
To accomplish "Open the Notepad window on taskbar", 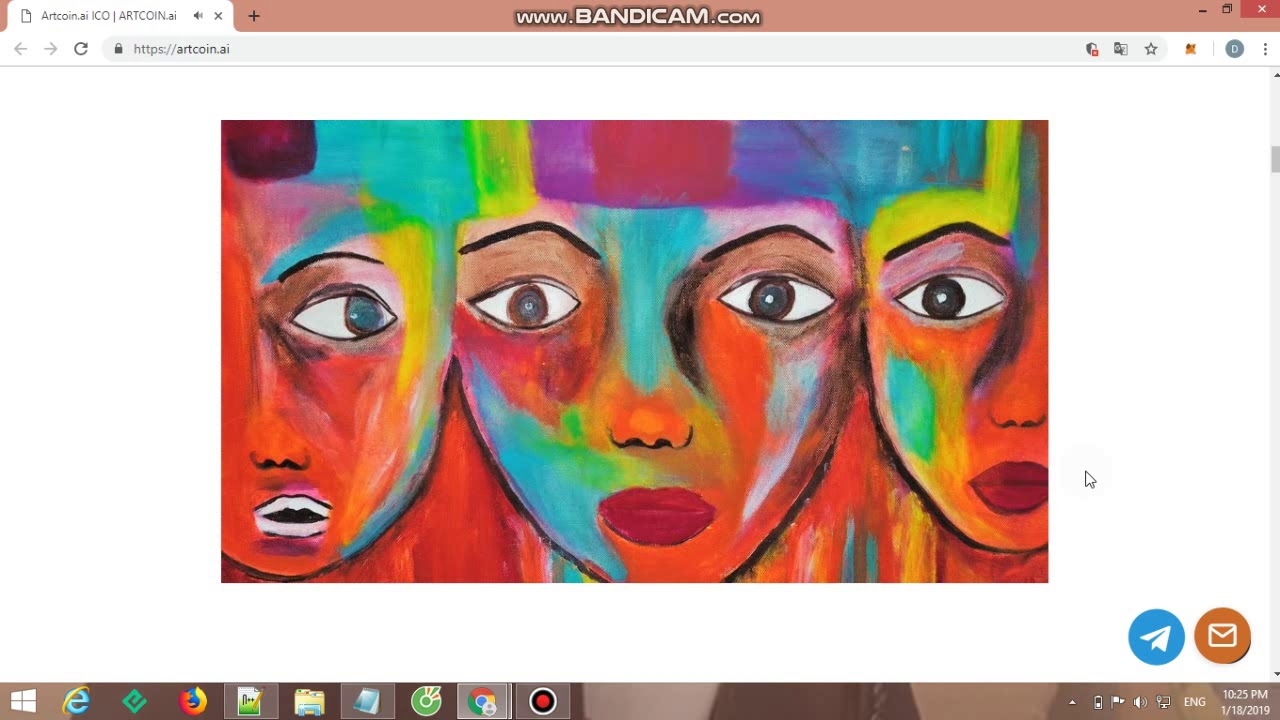I will (x=367, y=701).
